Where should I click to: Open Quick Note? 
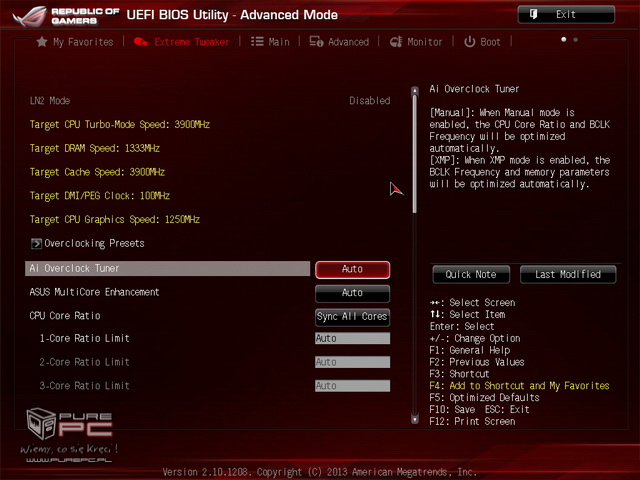[x=471, y=274]
